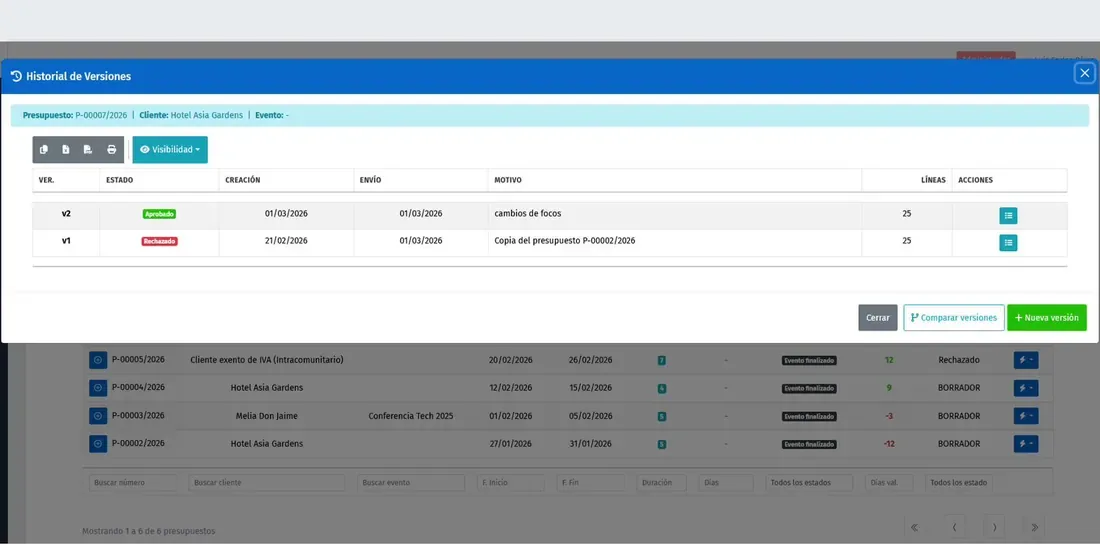Open the actions dropdown for P-00005/2026
Viewport: 1100px width, 550px height.
pos(1026,360)
